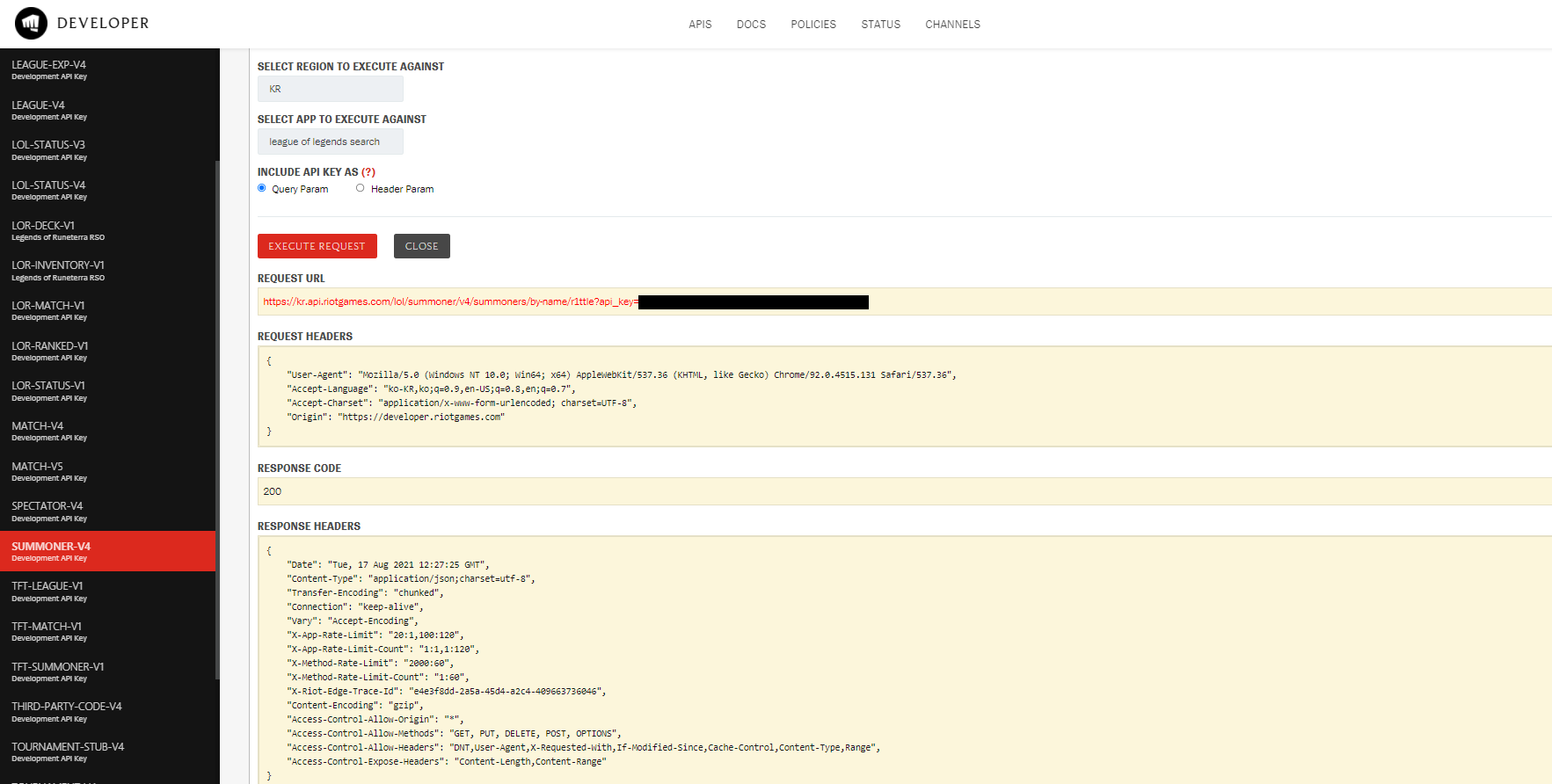Open the APIS menu

(x=700, y=25)
